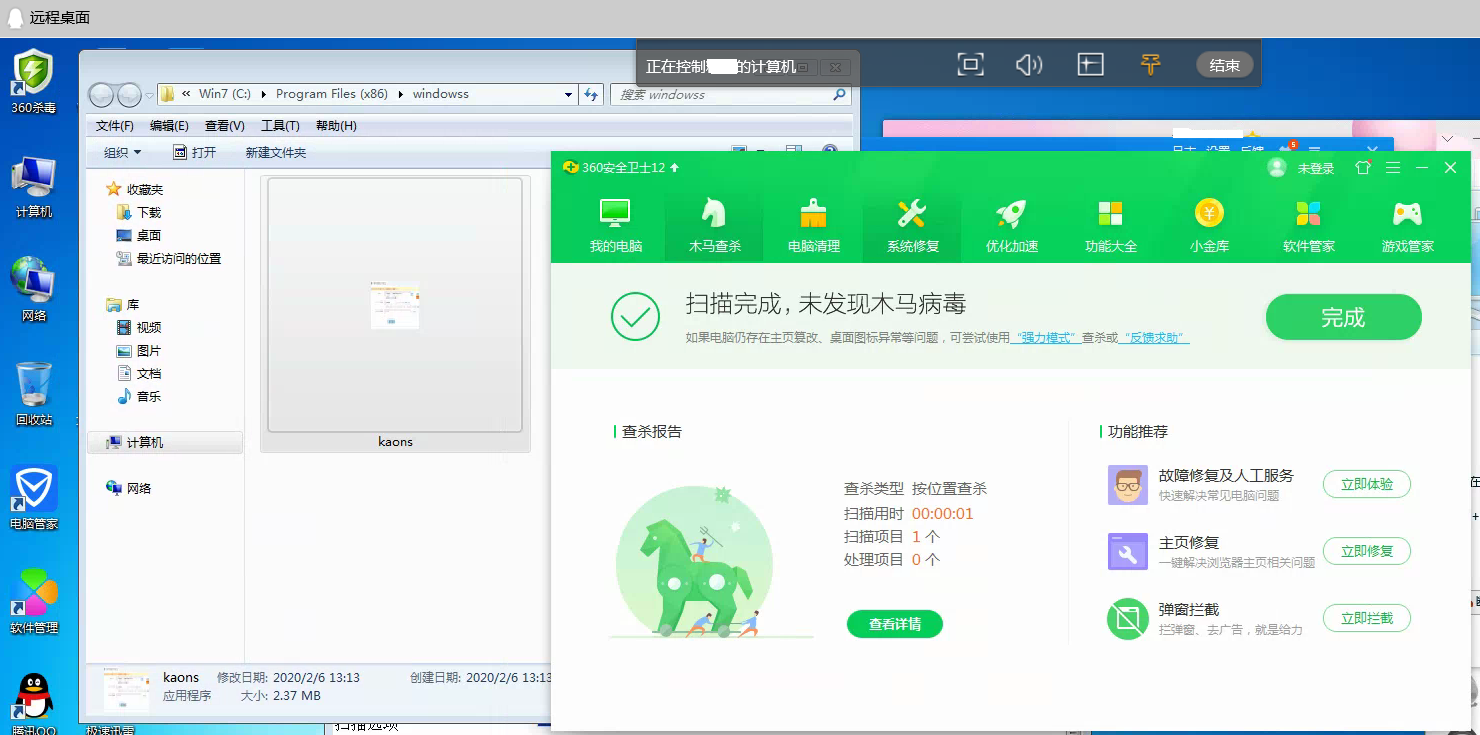Open 360 main menu hamburger icon
This screenshot has width=1480, height=735.
click(1392, 168)
